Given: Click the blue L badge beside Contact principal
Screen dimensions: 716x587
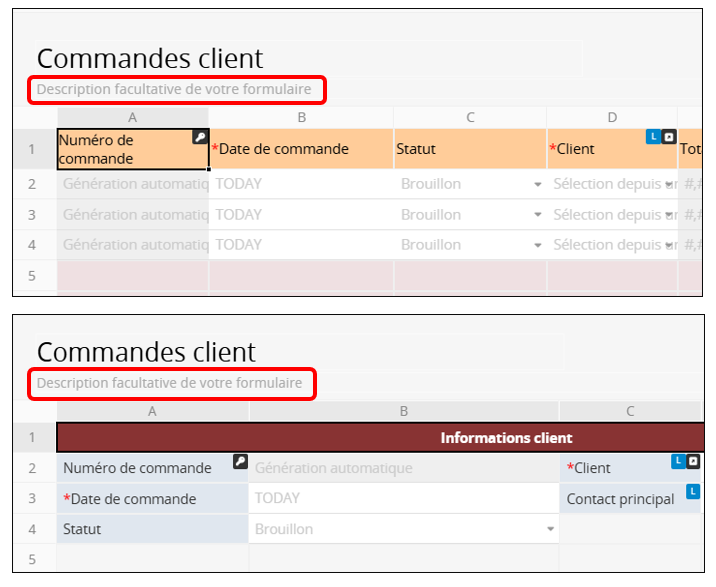Looking at the screenshot, I should 693,492.
